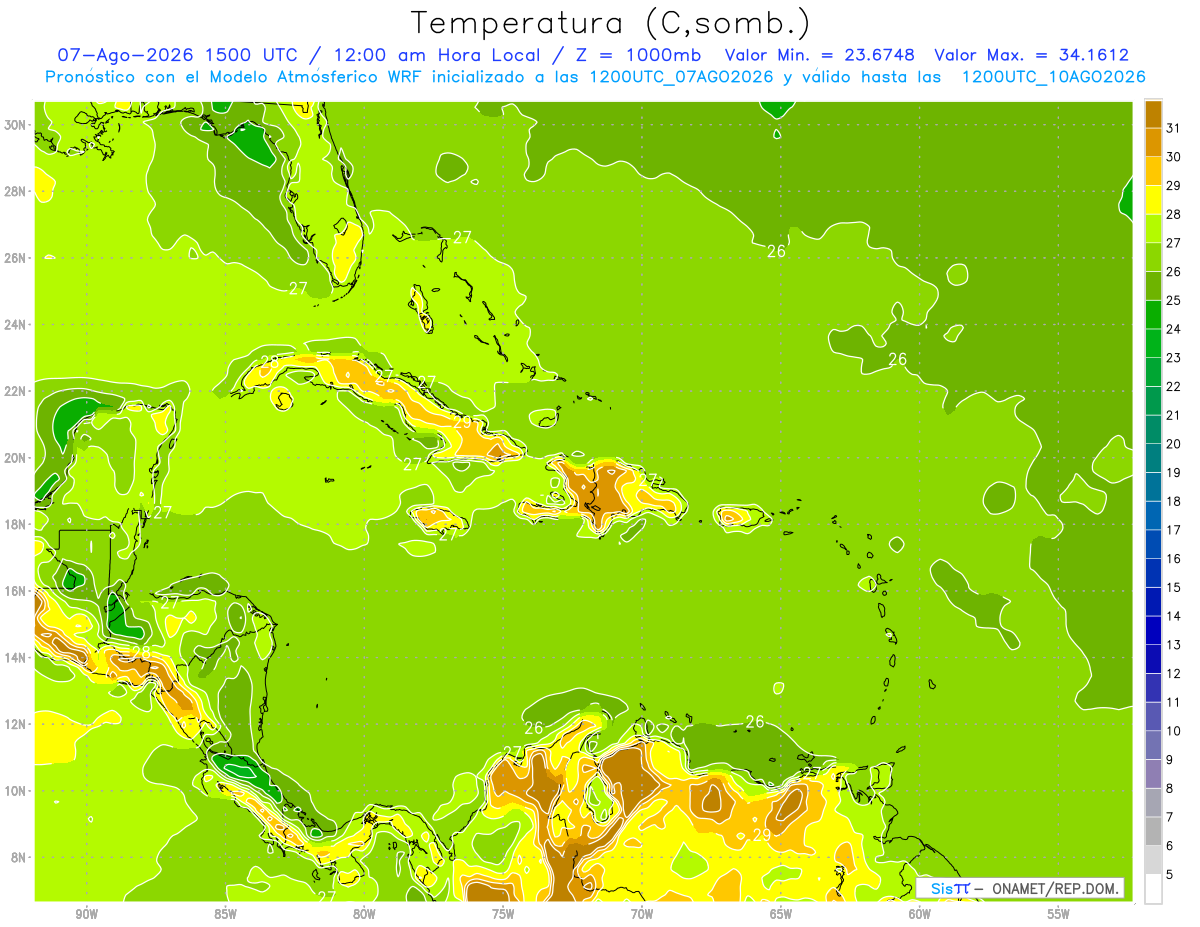This screenshot has width=1200, height=927.
Task: Click the 29 contour label over Venezuela
Action: pos(762,835)
